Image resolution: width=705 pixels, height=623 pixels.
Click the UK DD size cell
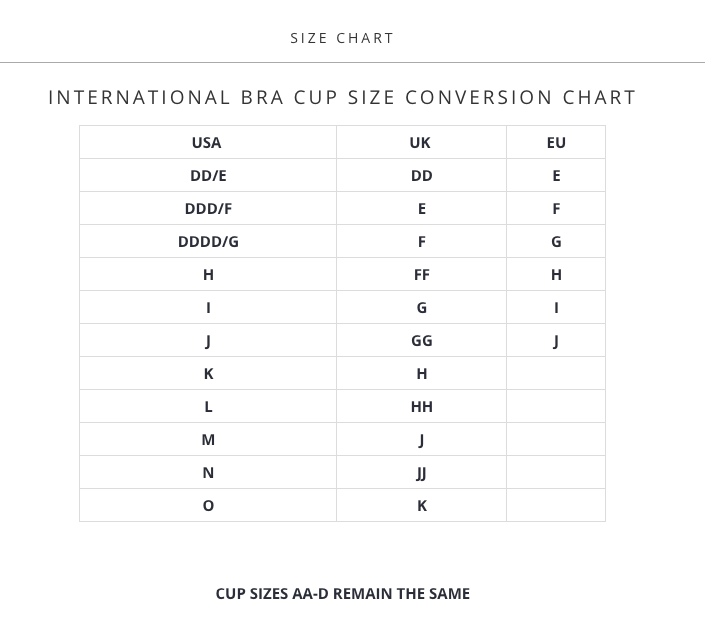pyautogui.click(x=421, y=175)
